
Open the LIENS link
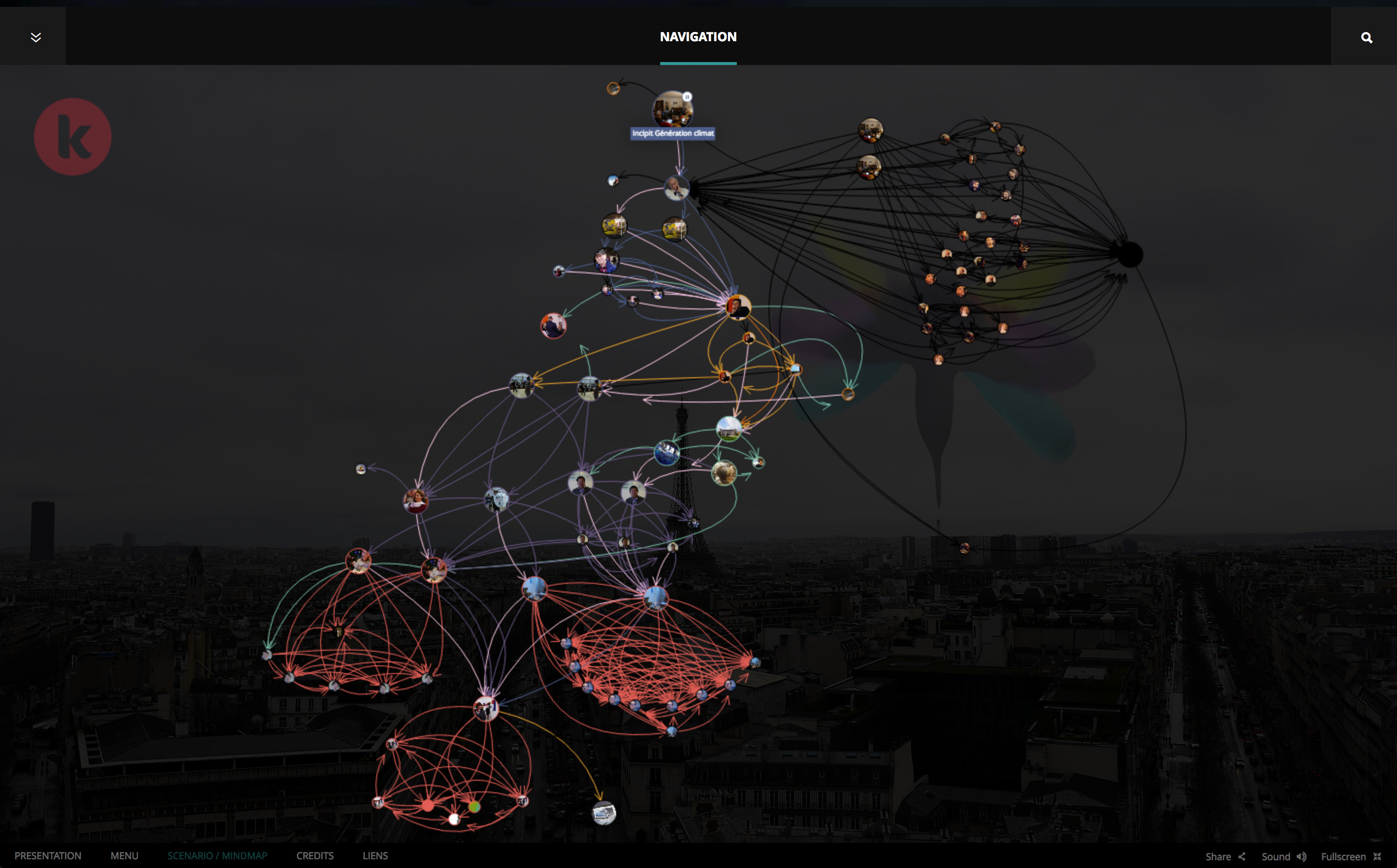375,855
